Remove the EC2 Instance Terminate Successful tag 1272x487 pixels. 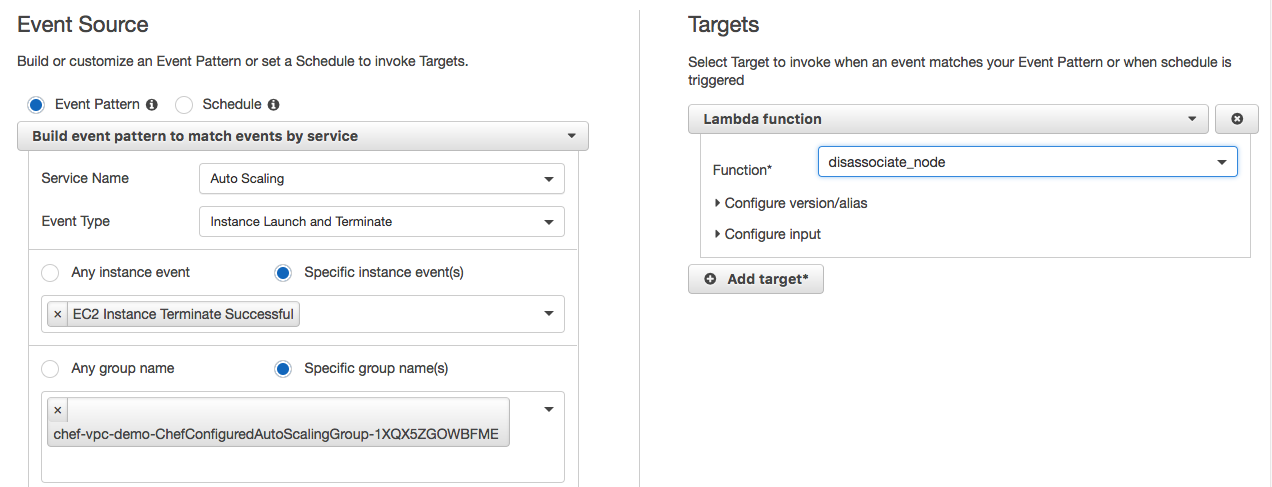pos(57,314)
